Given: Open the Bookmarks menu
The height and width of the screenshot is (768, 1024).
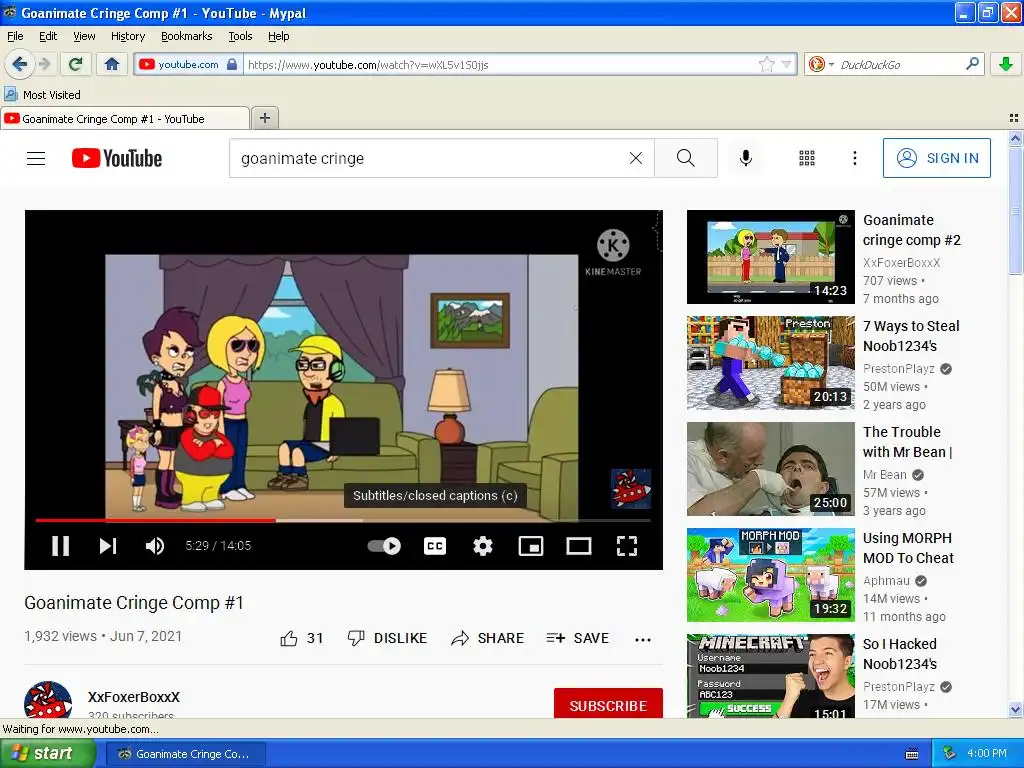Looking at the screenshot, I should click(187, 36).
